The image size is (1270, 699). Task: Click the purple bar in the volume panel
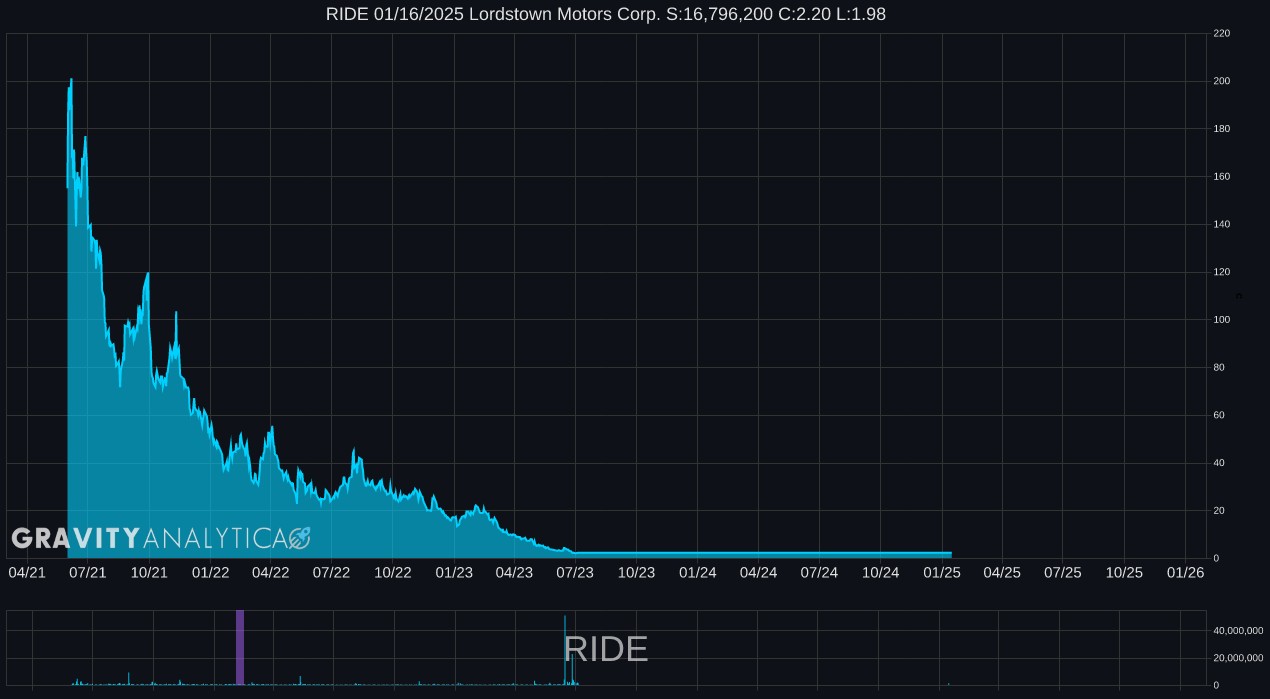(x=240, y=647)
